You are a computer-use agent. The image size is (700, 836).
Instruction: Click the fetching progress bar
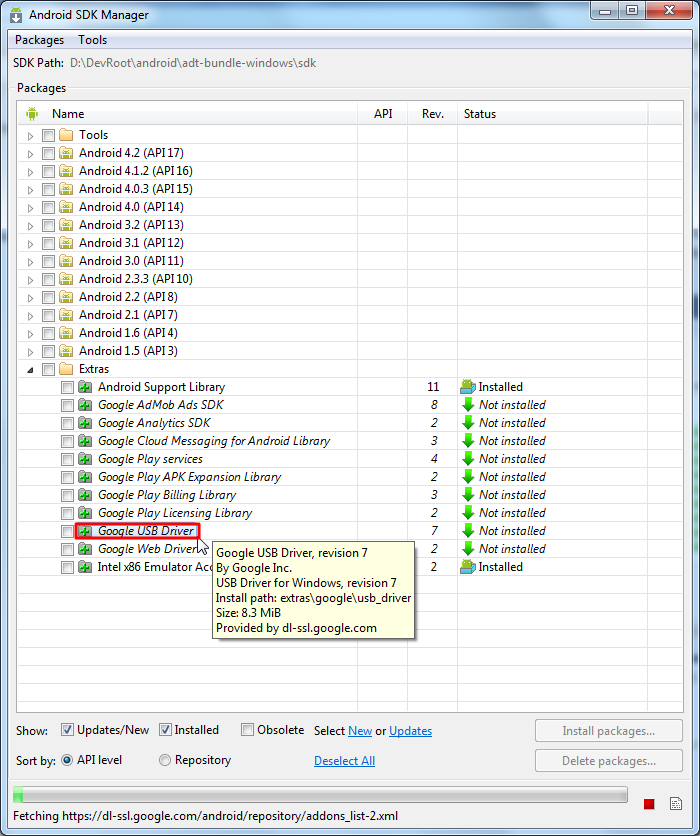320,794
